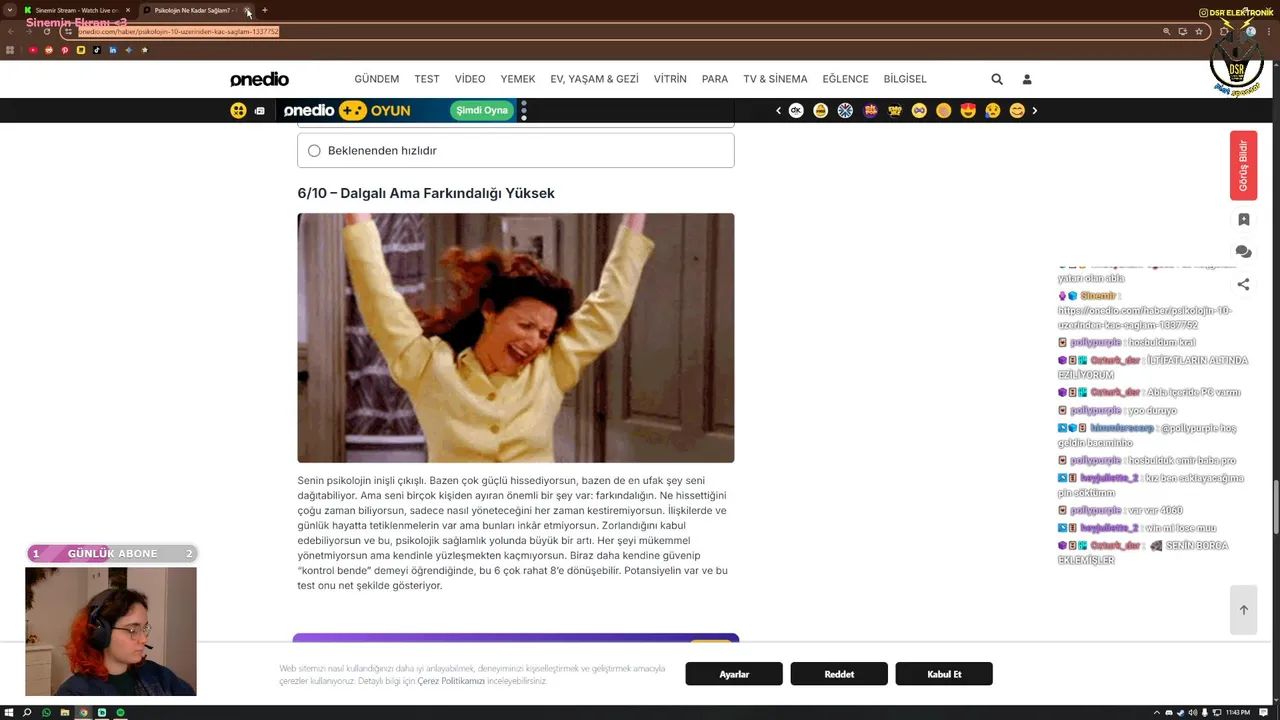
Task: Open the VİDEO menu item
Action: tap(470, 79)
